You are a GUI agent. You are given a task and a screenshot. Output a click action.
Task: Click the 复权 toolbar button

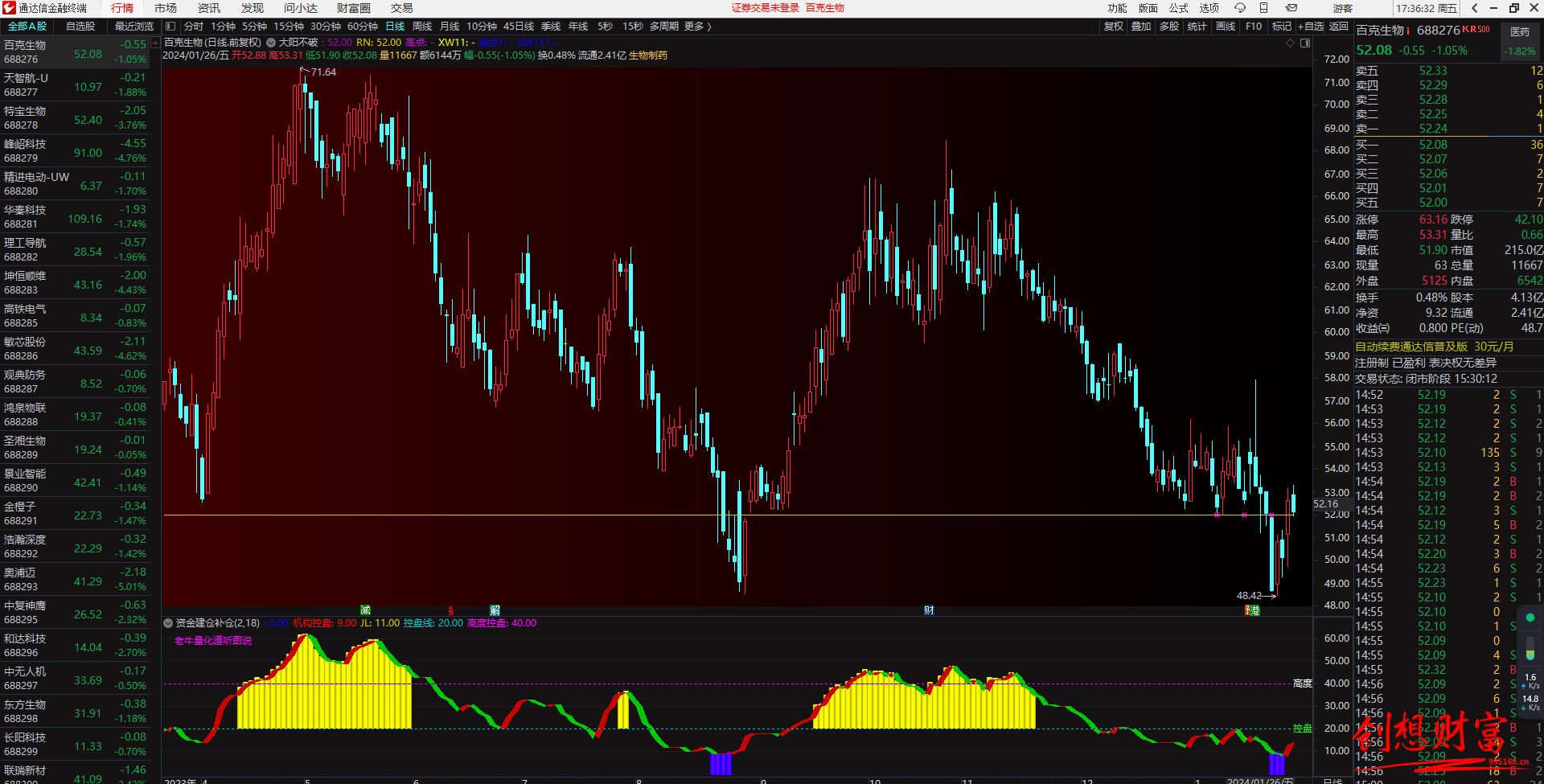click(1114, 27)
